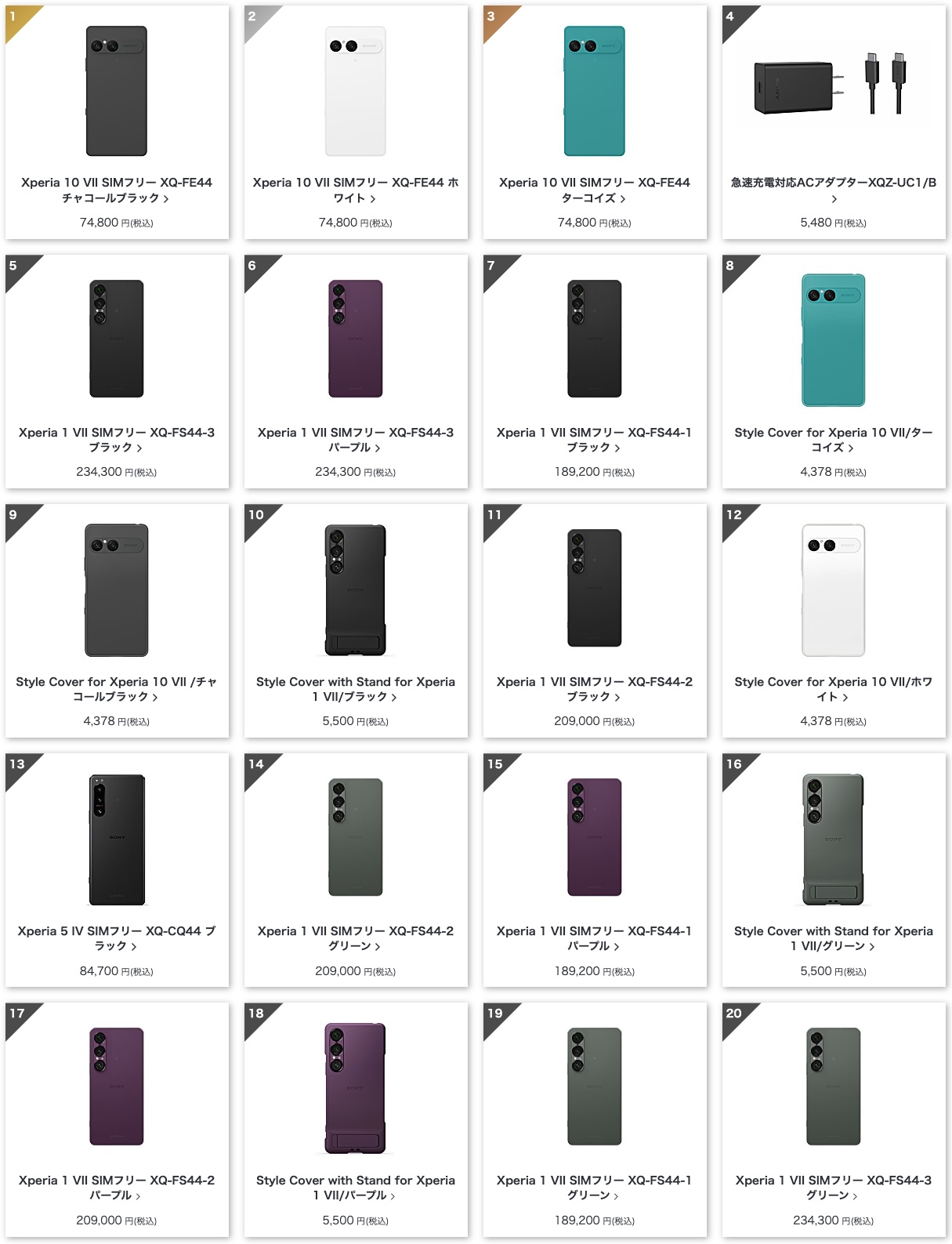952x1244 pixels.
Task: Open 急速充電対応ACアダプター XQZ-UC1/B link
Action: (834, 190)
